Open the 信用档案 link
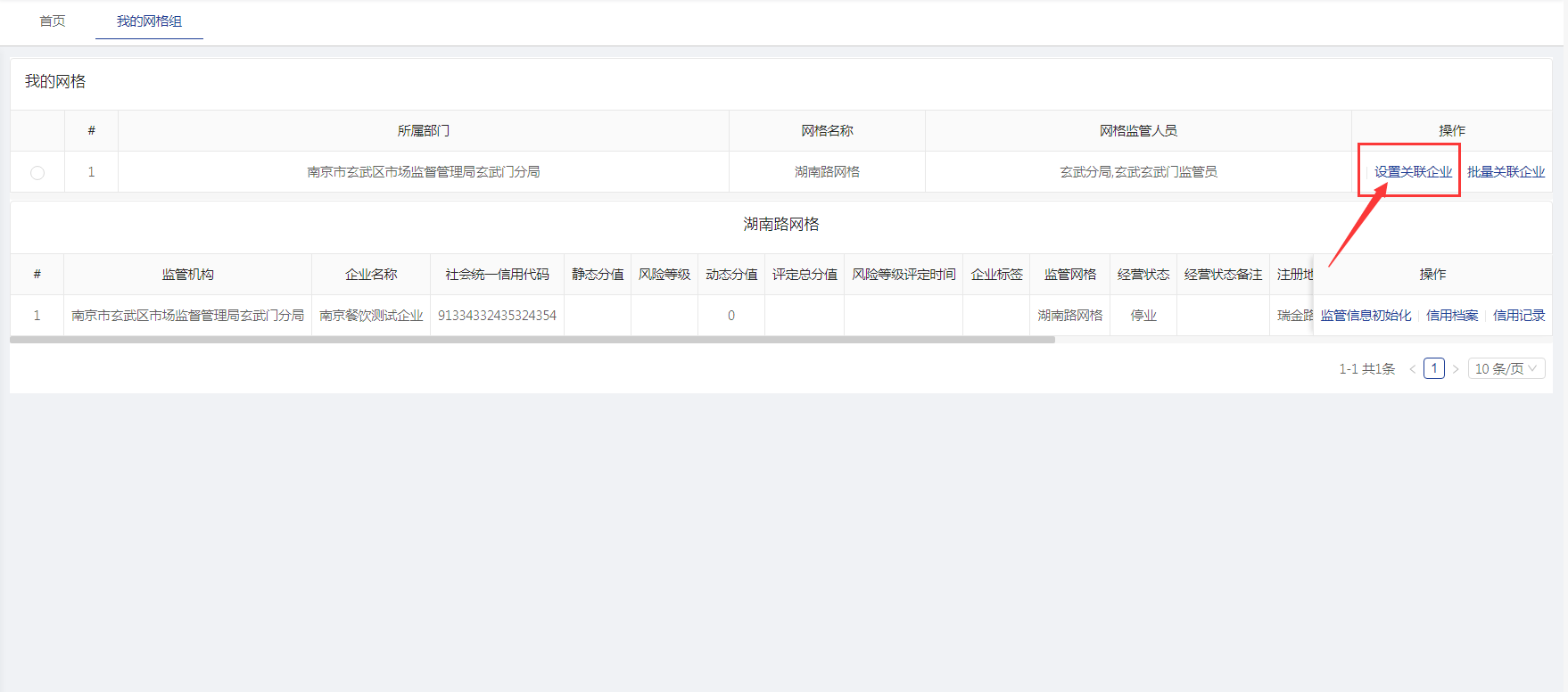The height and width of the screenshot is (692, 1568). (x=1452, y=316)
